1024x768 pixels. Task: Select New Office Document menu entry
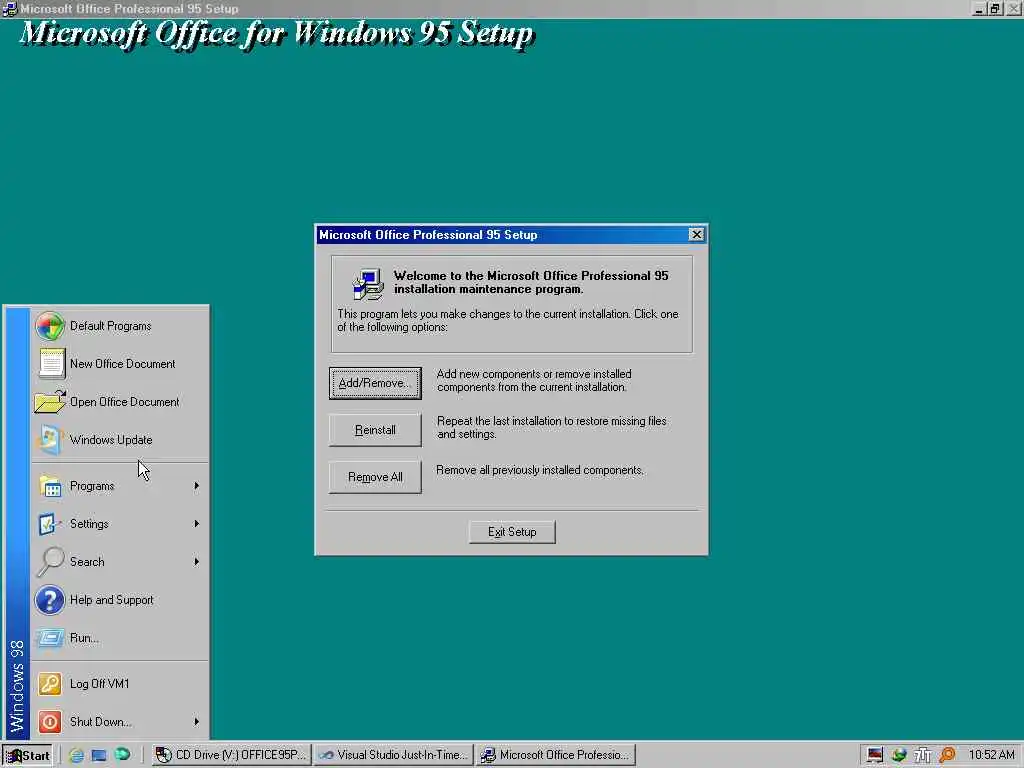point(120,364)
